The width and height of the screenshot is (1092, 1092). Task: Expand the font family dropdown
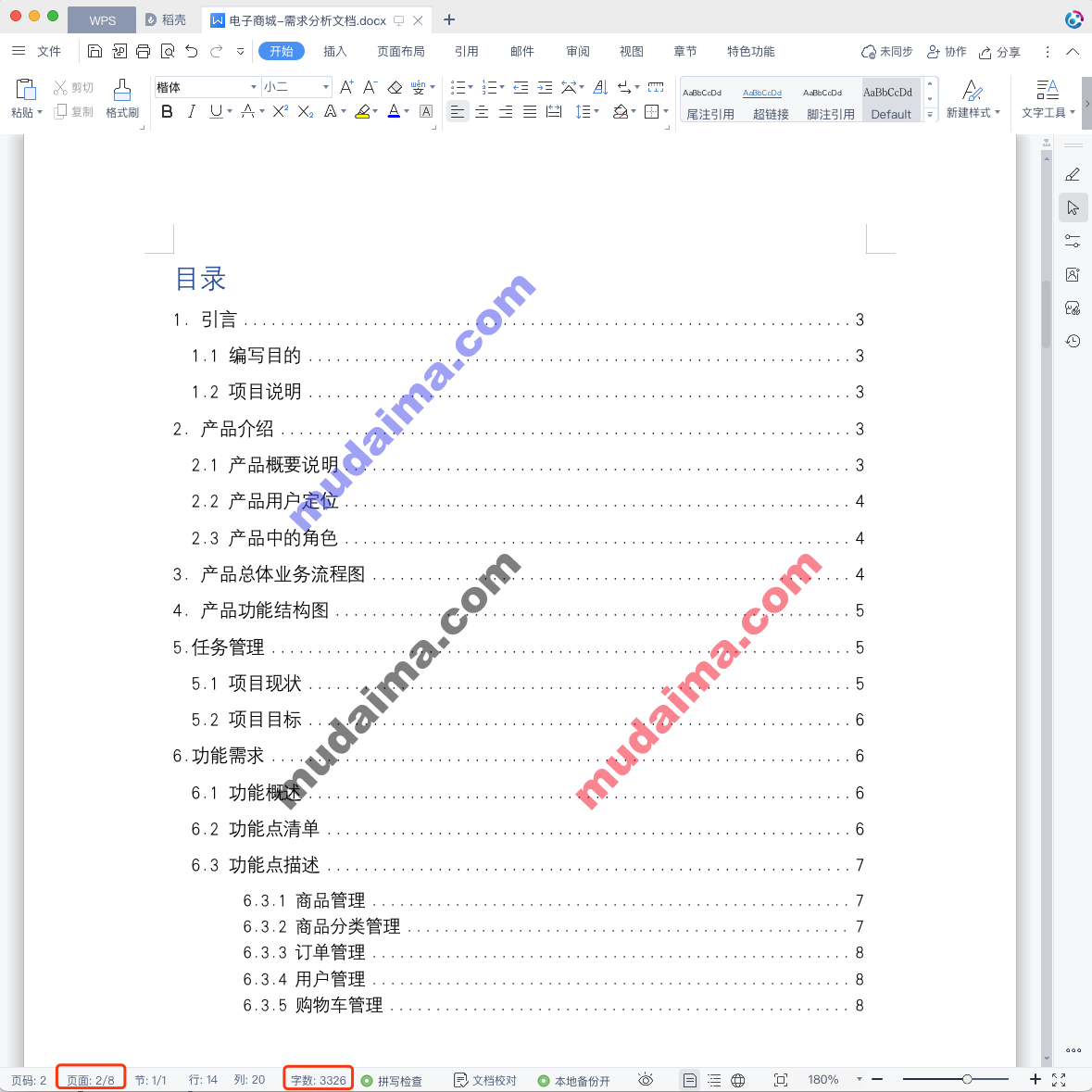(253, 86)
